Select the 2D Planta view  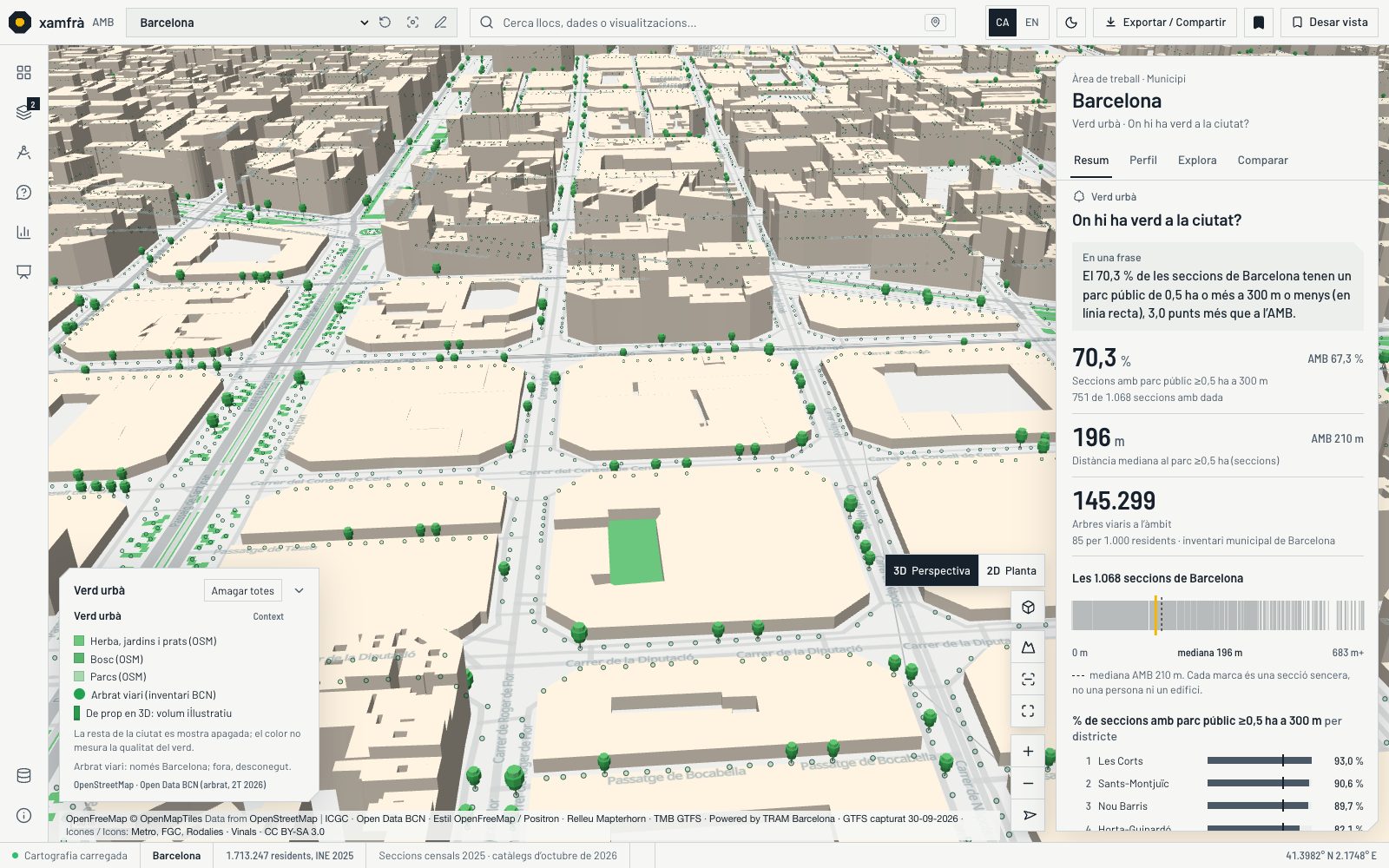coord(1011,570)
